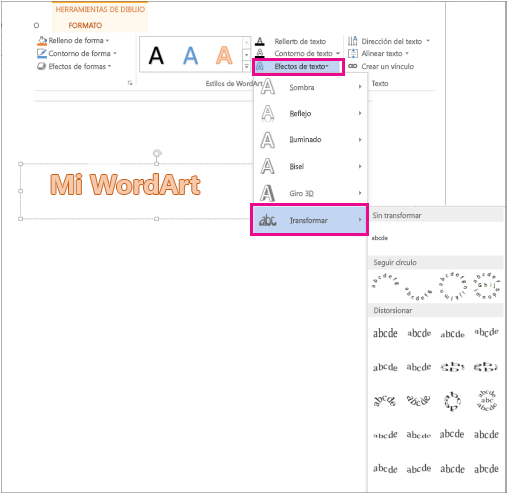Open the Efectos de formas dropdown arrow
The image size is (507, 493).
[109, 66]
